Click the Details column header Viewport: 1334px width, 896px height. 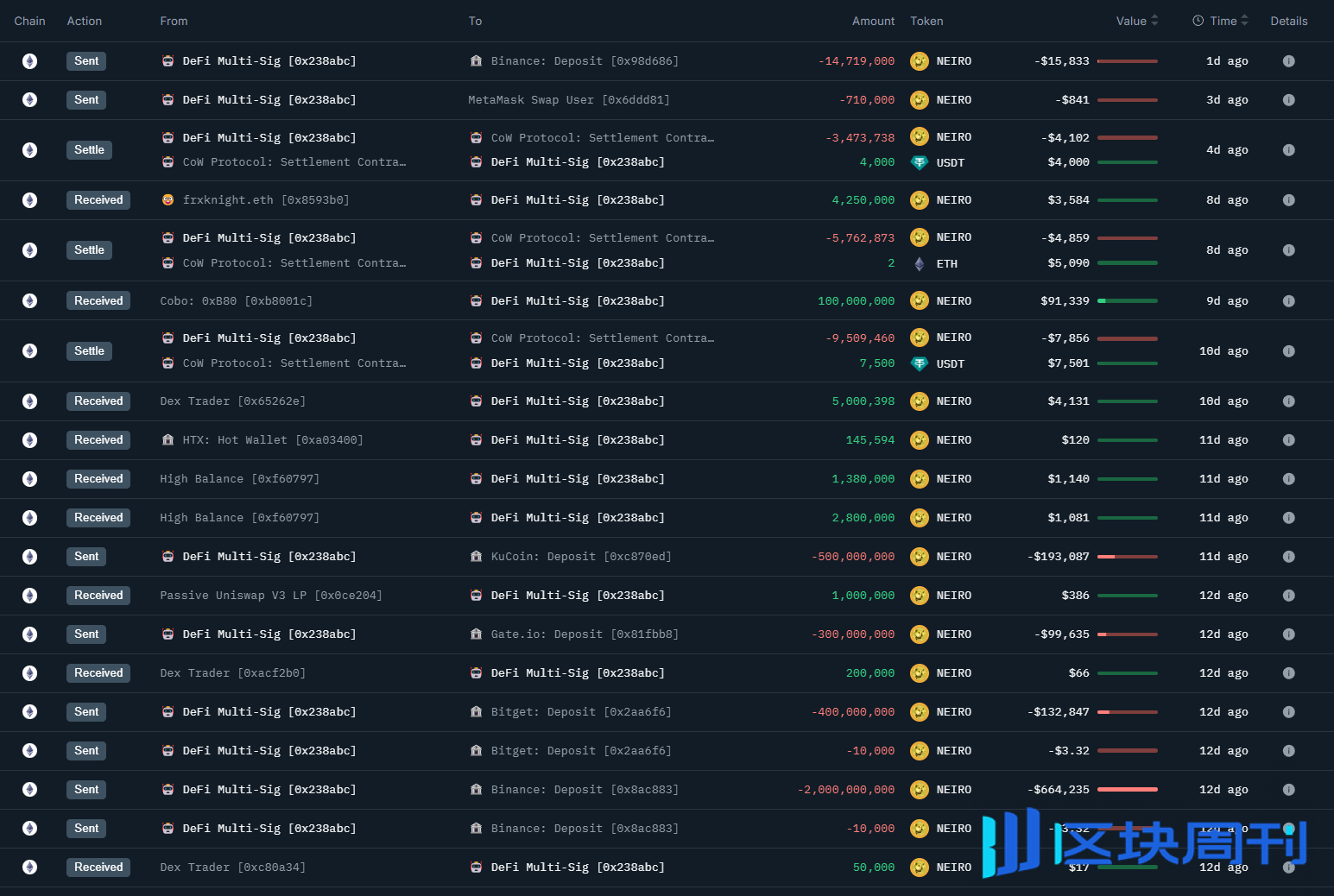click(1288, 21)
